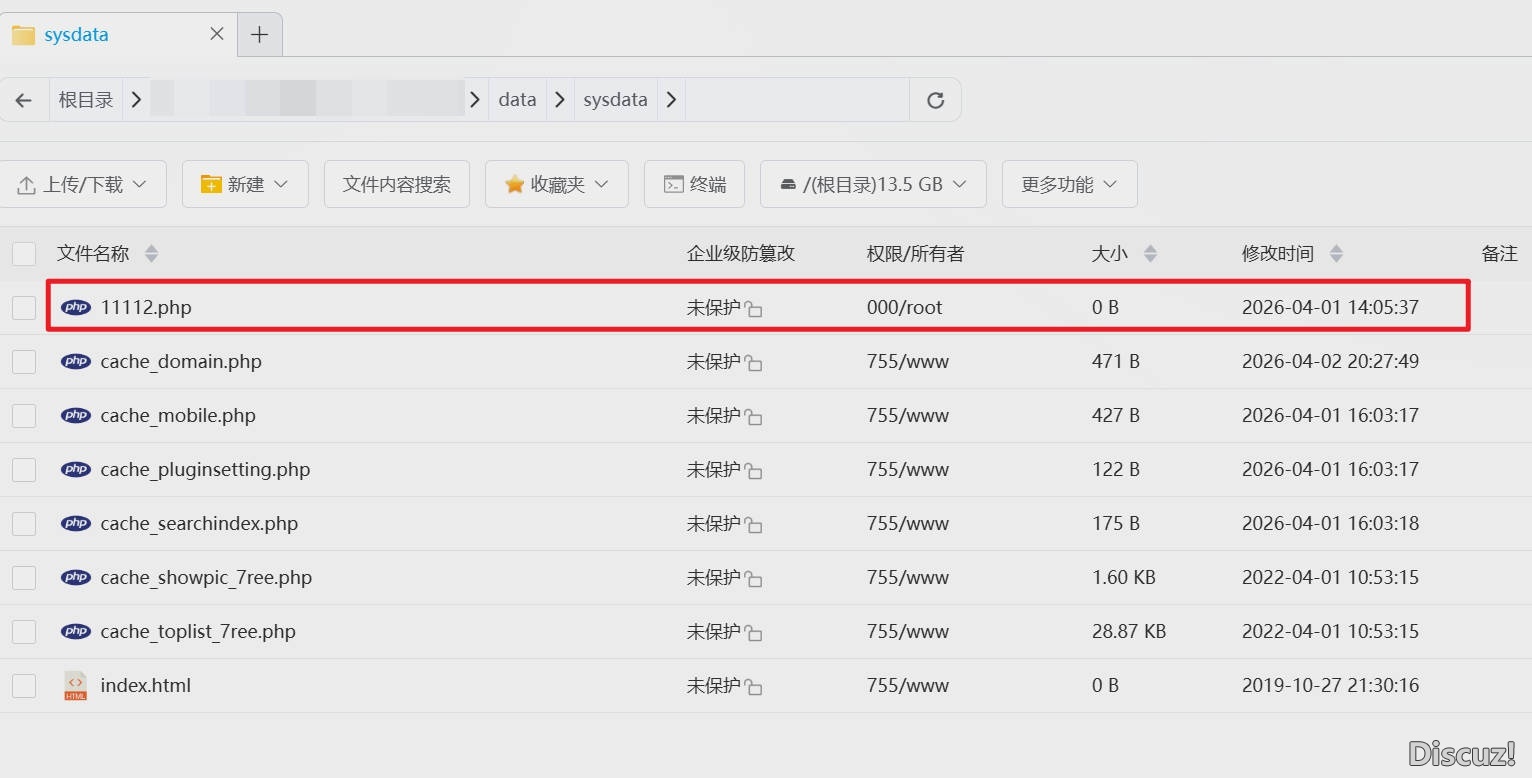The image size is (1532, 778).
Task: Open the /(根目录)13.5 GB disk dropdown
Action: 872,184
